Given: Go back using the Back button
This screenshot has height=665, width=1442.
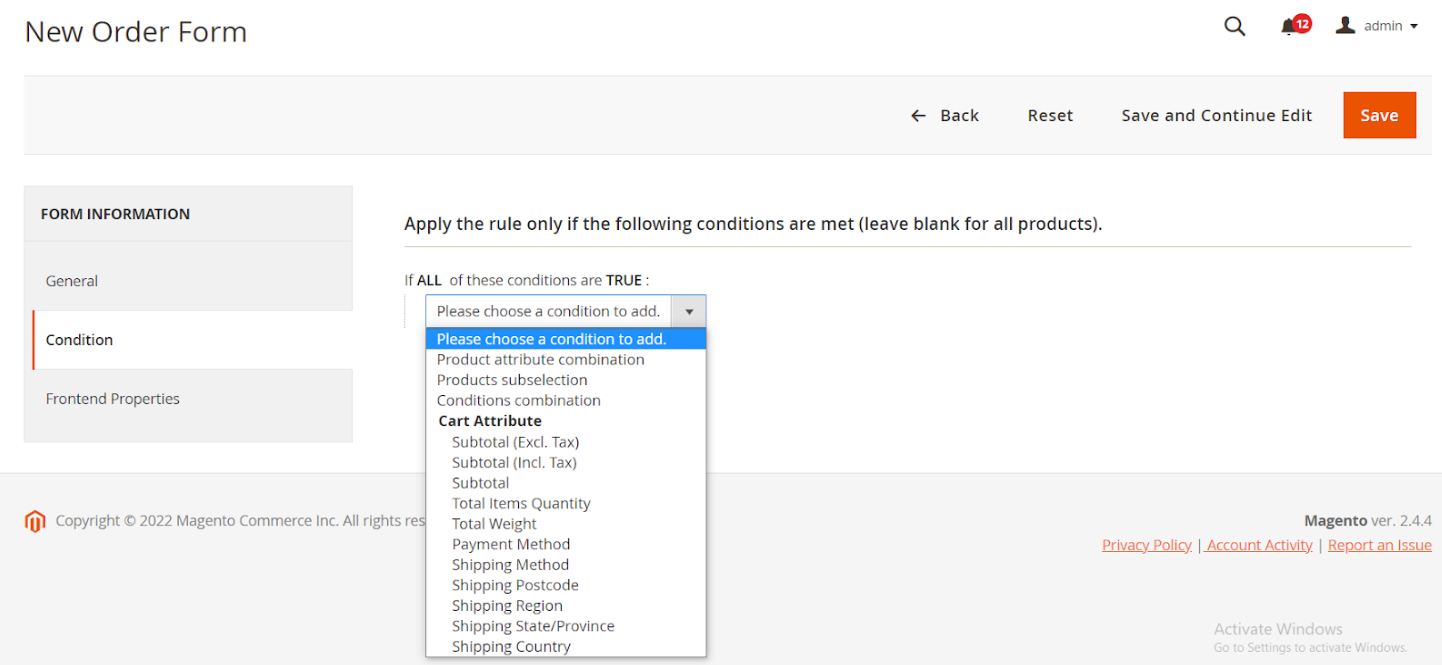Looking at the screenshot, I should [945, 115].
